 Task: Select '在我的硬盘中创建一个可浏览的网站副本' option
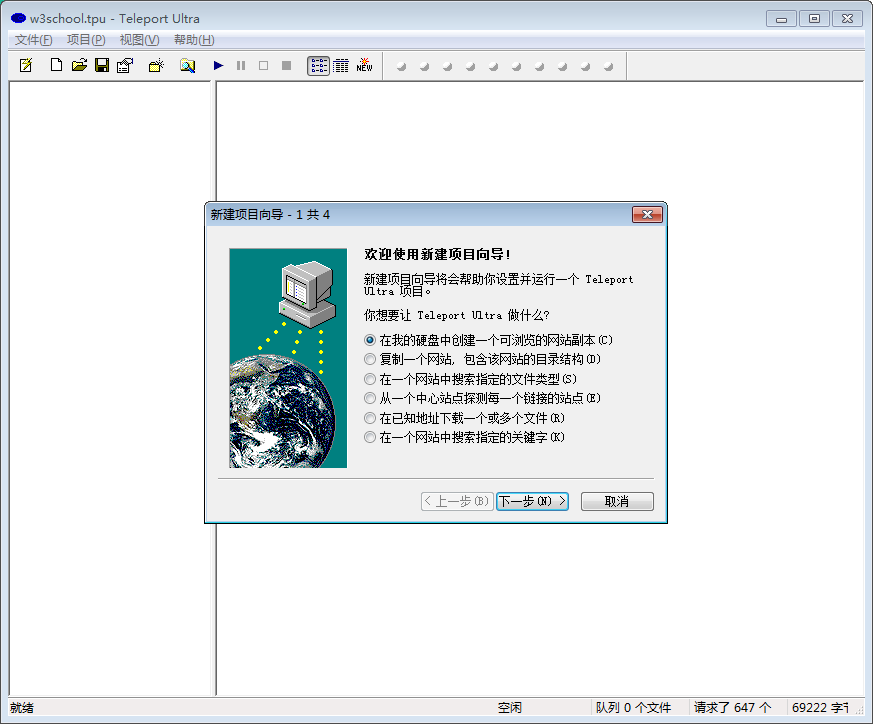[488, 340]
